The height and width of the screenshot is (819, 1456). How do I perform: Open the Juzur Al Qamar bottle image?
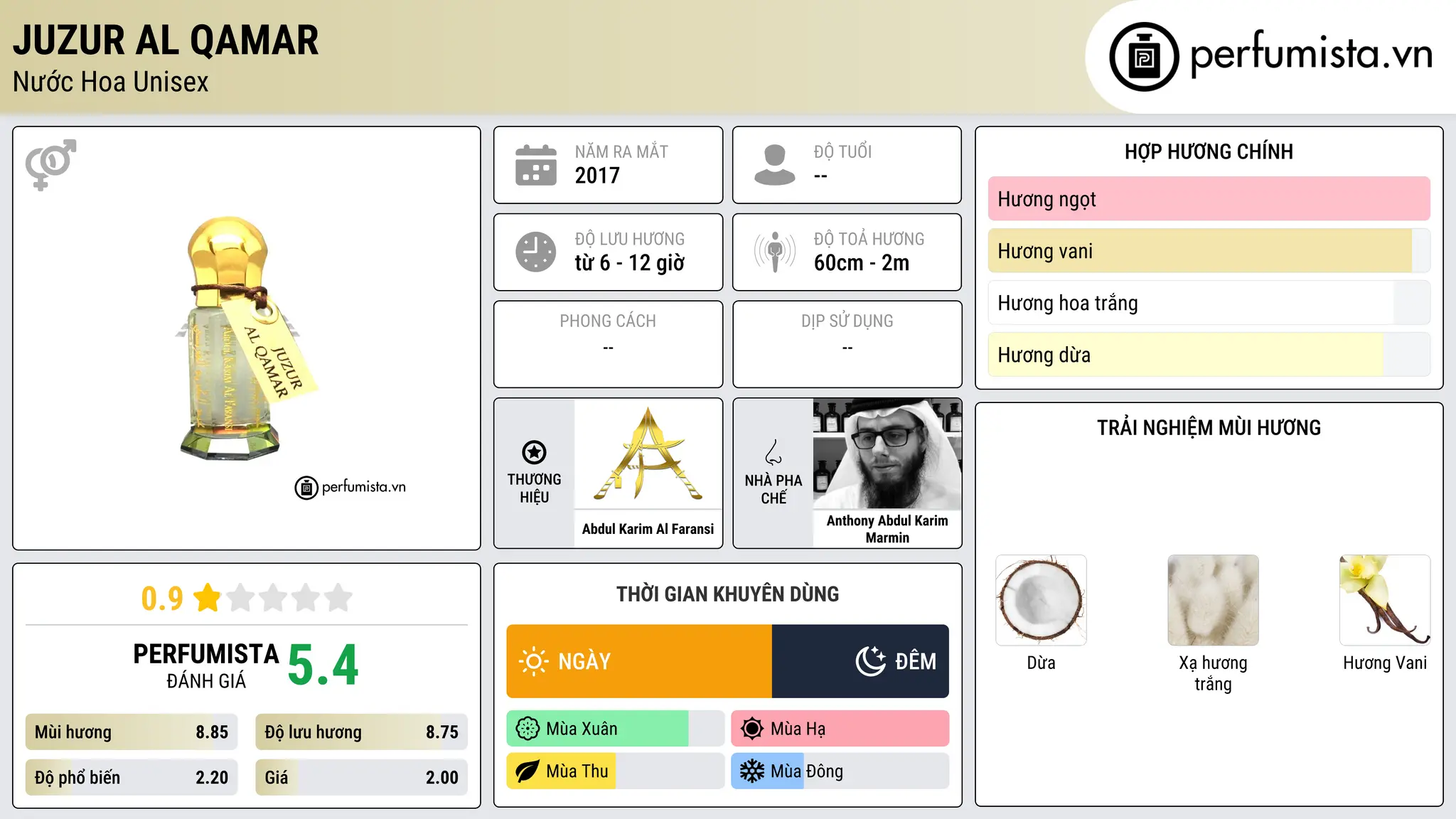[x=247, y=338]
